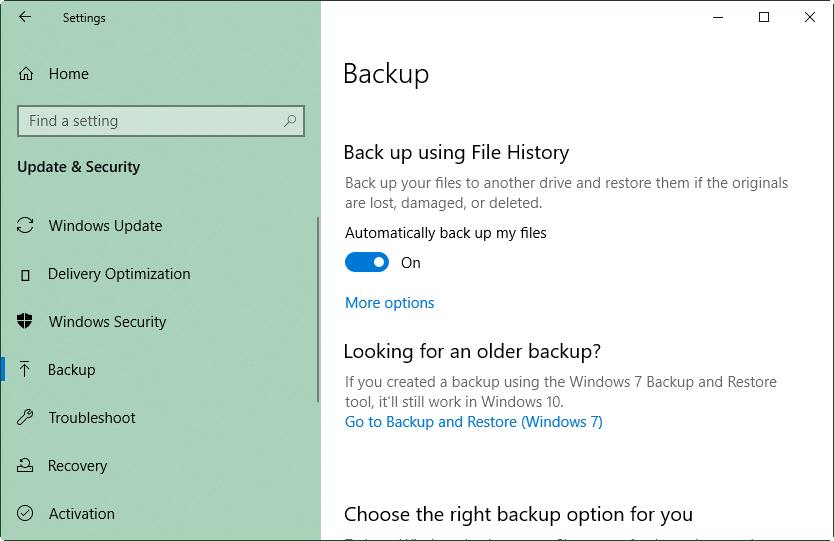
Task: Click the Activation checkmark circle icon
Action: (26, 514)
